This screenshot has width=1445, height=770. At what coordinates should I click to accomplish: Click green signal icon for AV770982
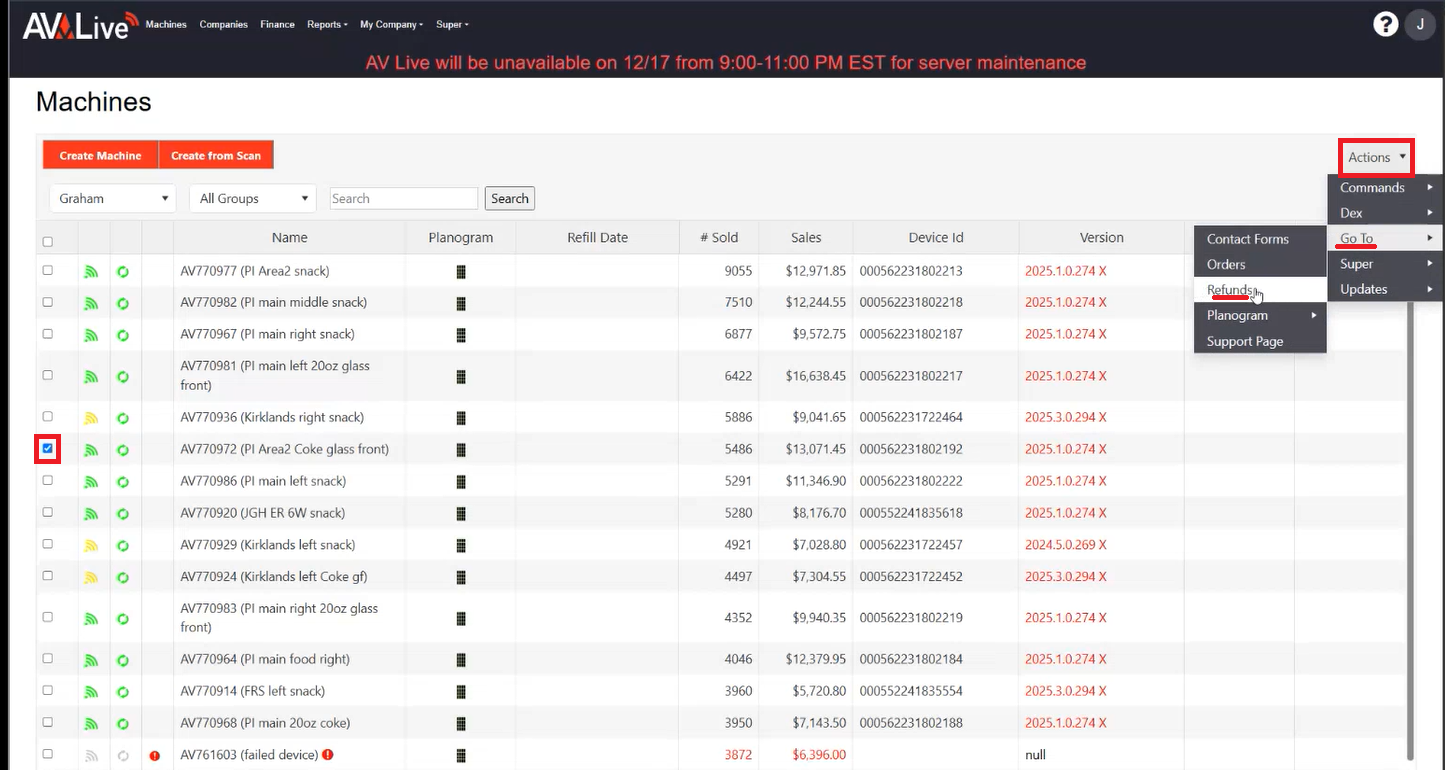[92, 303]
